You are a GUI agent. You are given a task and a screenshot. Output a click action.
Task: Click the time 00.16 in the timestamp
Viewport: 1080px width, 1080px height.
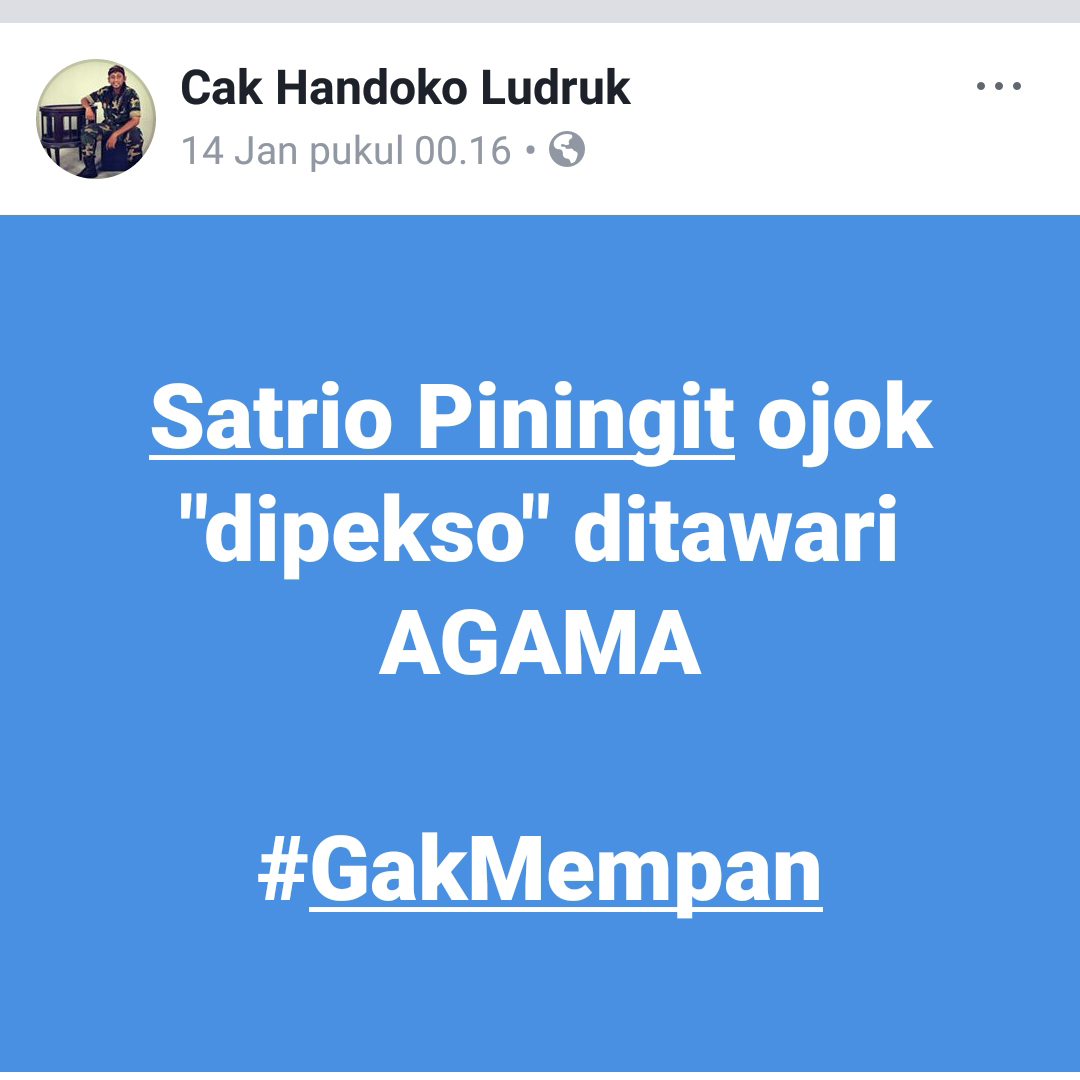[463, 150]
